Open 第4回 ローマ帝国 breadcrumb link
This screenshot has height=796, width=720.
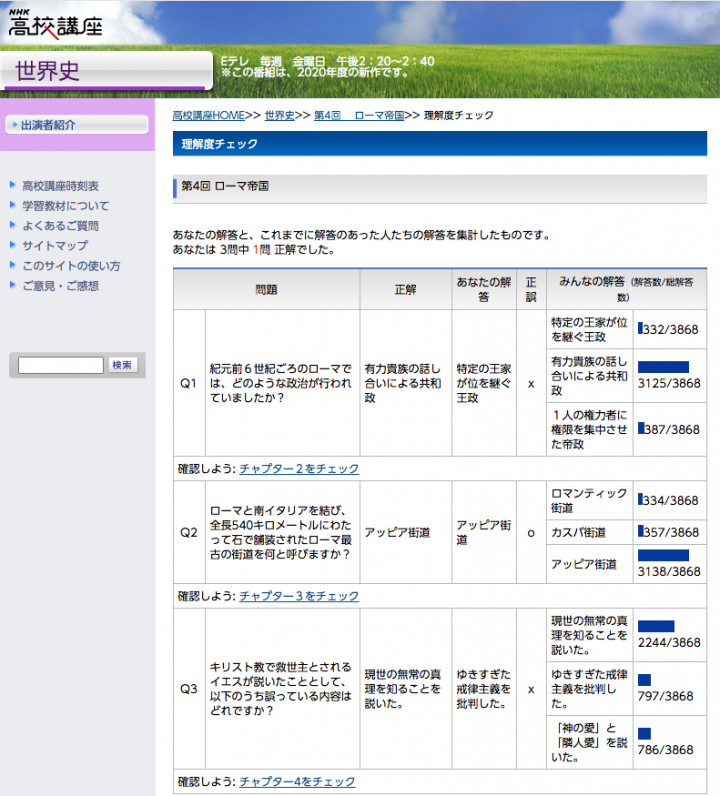(359, 116)
